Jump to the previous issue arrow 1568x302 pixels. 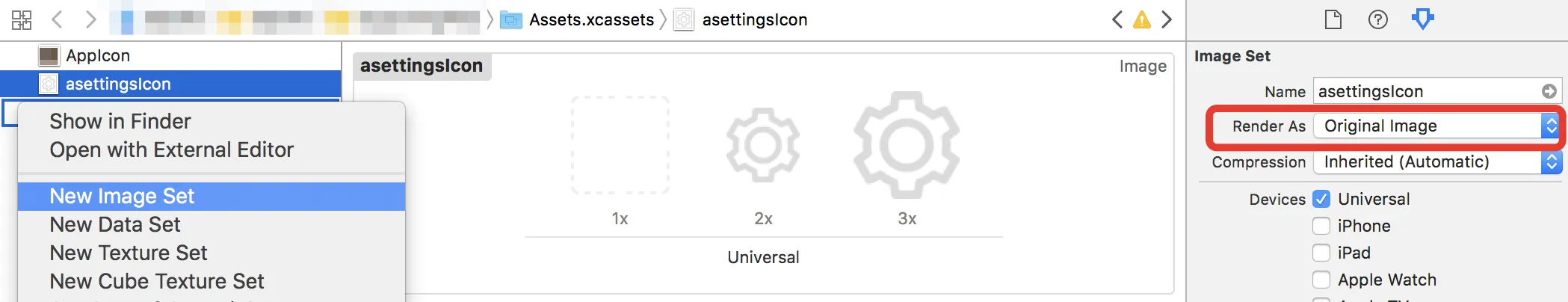[x=1117, y=19]
